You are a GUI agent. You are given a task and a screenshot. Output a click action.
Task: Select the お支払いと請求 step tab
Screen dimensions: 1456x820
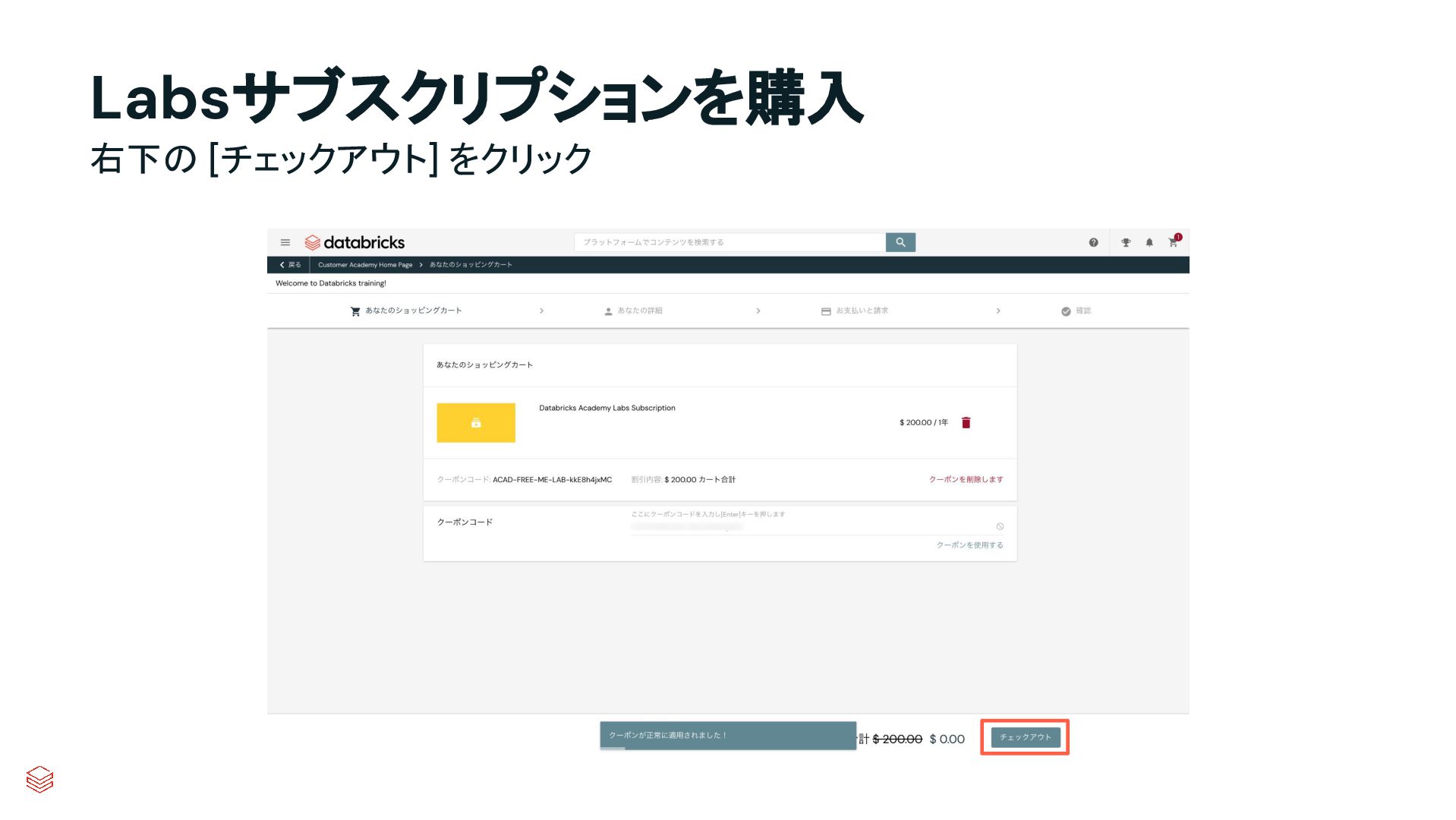coord(855,311)
